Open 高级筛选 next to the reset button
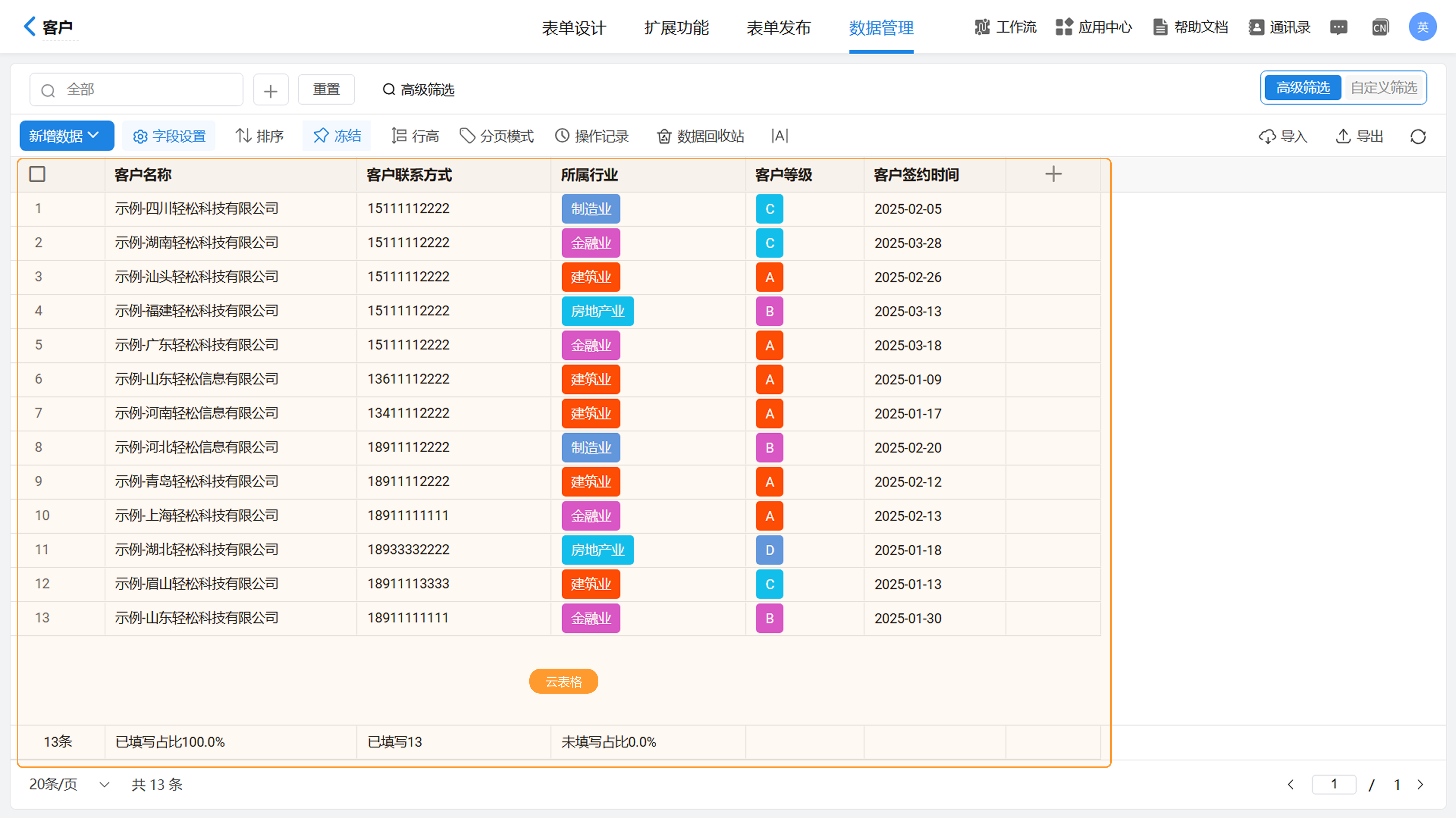 click(419, 90)
